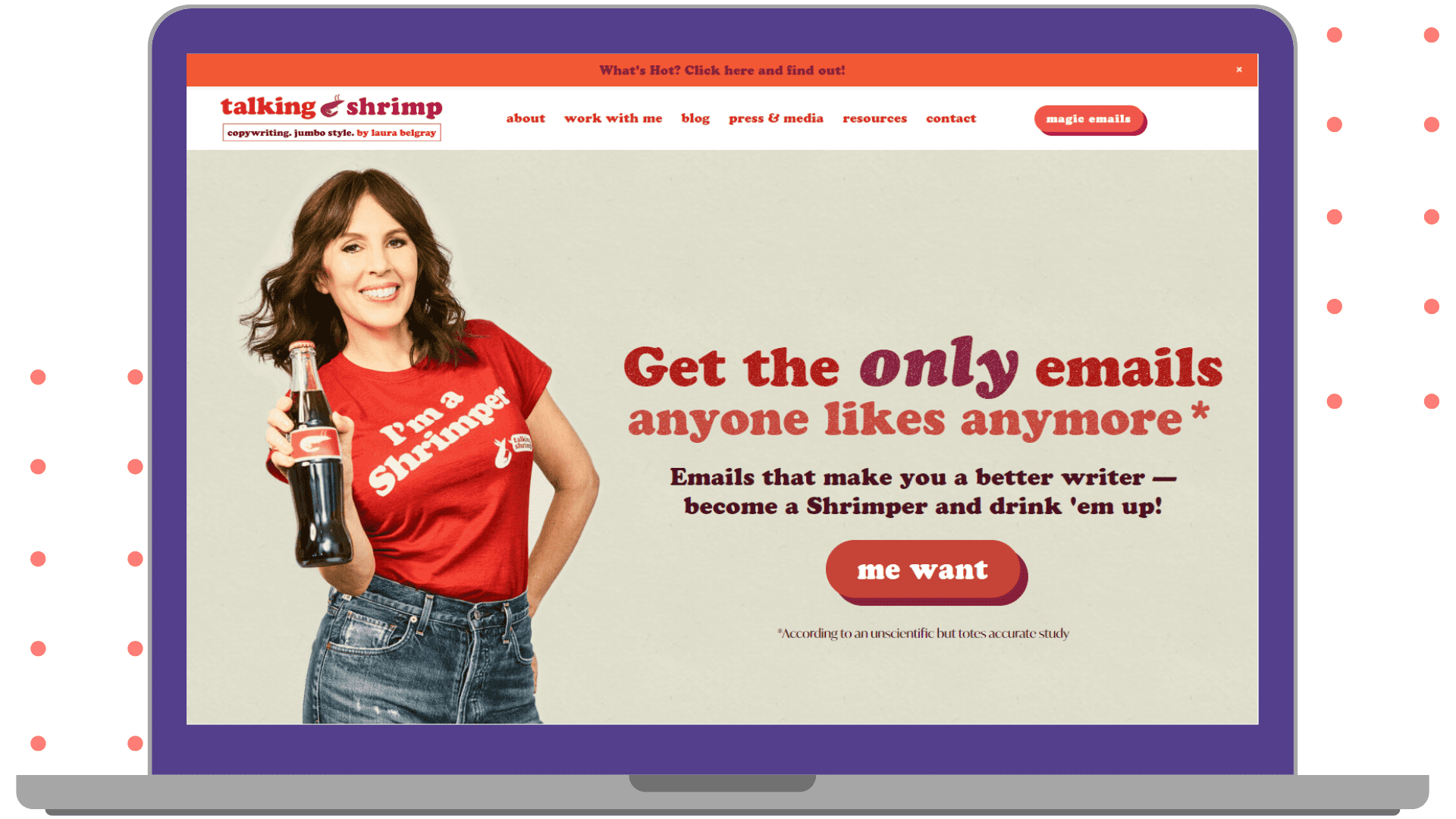Click the magic emails button
This screenshot has width=1456, height=819.
[1089, 119]
